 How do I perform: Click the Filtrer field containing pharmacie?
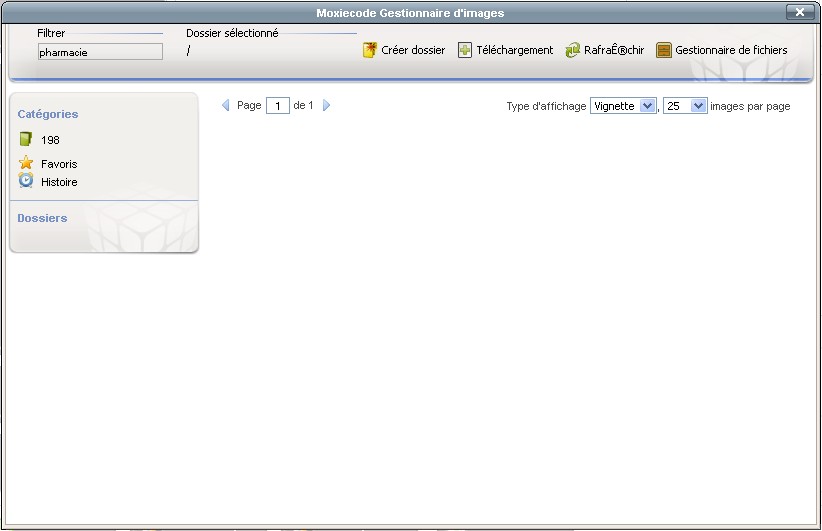(100, 52)
